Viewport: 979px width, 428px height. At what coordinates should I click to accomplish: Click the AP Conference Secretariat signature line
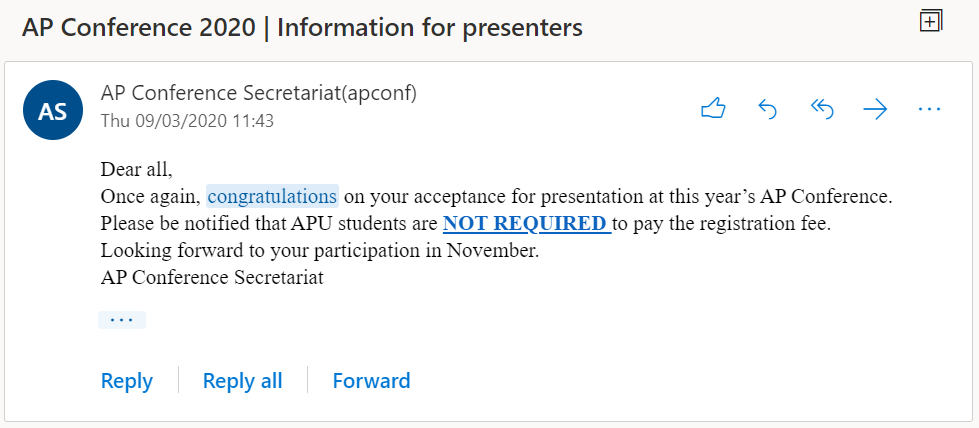(212, 277)
